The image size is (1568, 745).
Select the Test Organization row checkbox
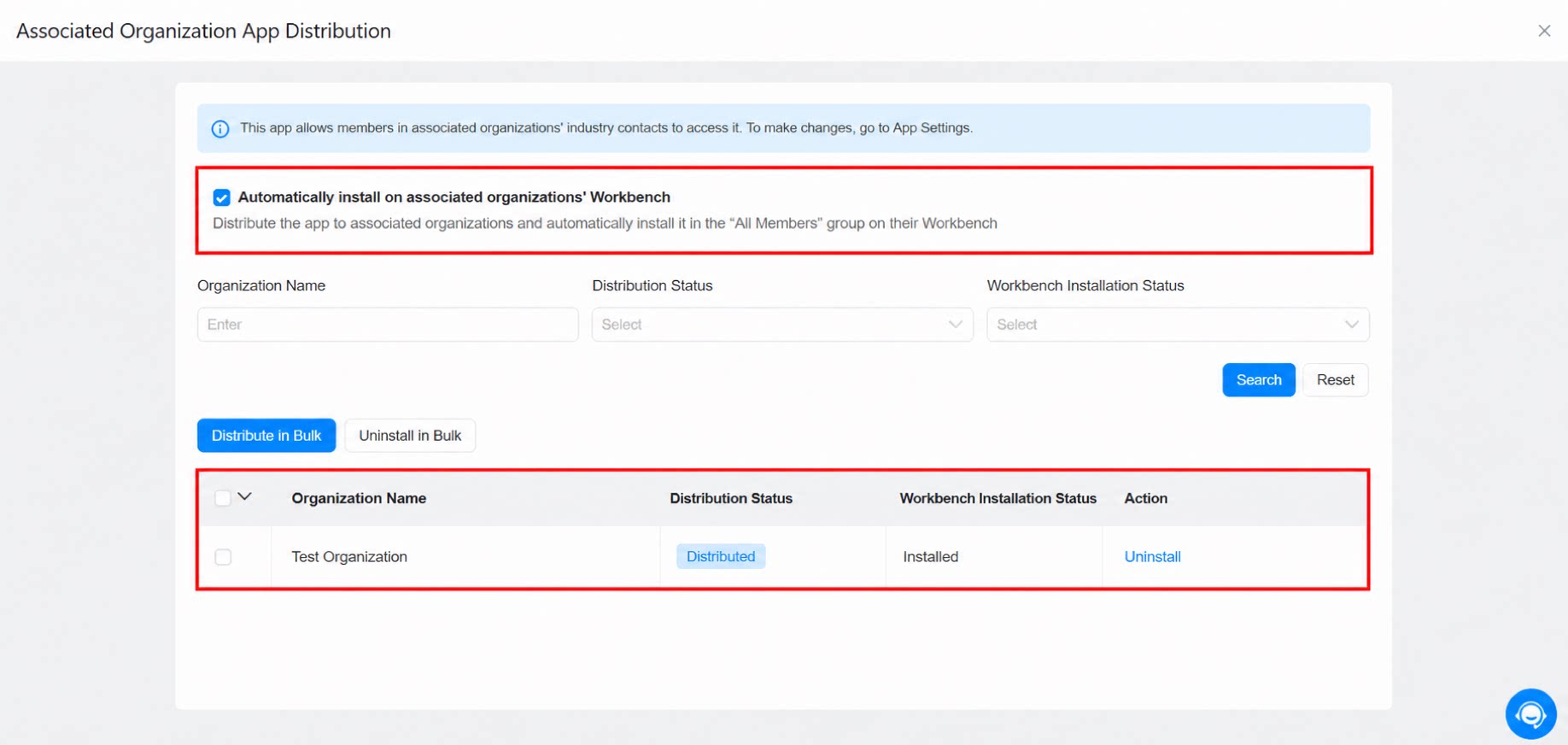coord(223,557)
